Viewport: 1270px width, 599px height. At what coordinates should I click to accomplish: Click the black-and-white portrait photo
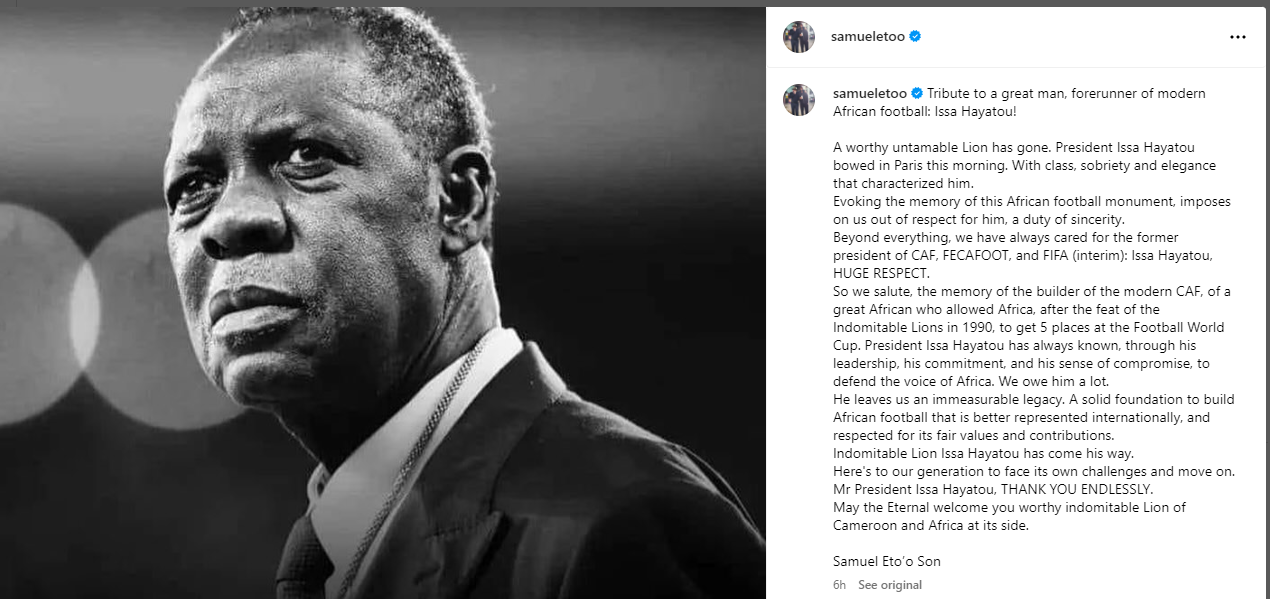[382, 302]
